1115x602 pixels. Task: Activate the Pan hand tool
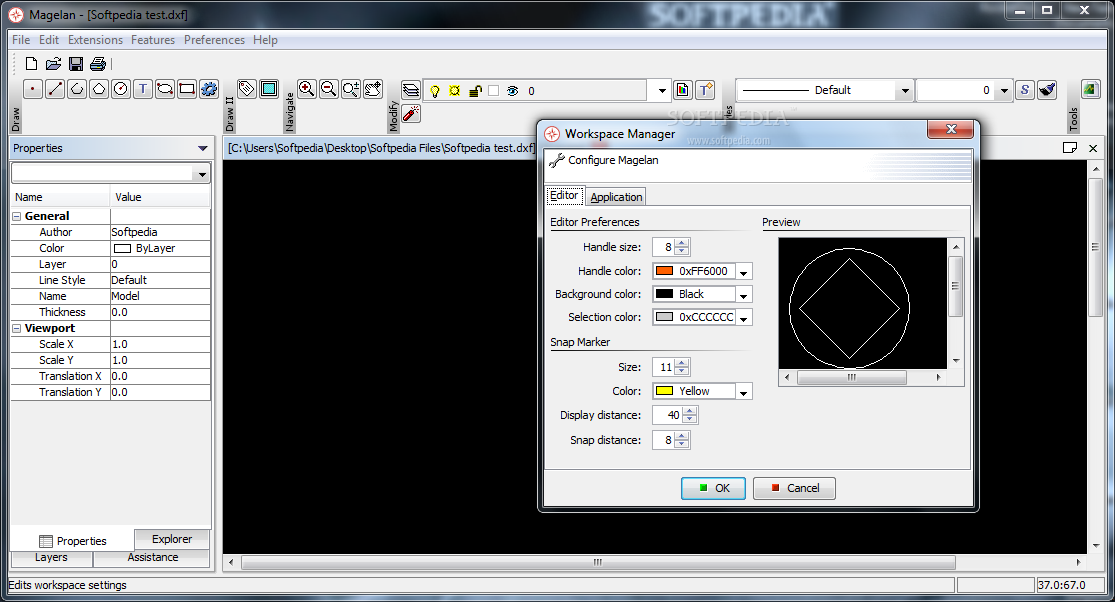click(373, 89)
